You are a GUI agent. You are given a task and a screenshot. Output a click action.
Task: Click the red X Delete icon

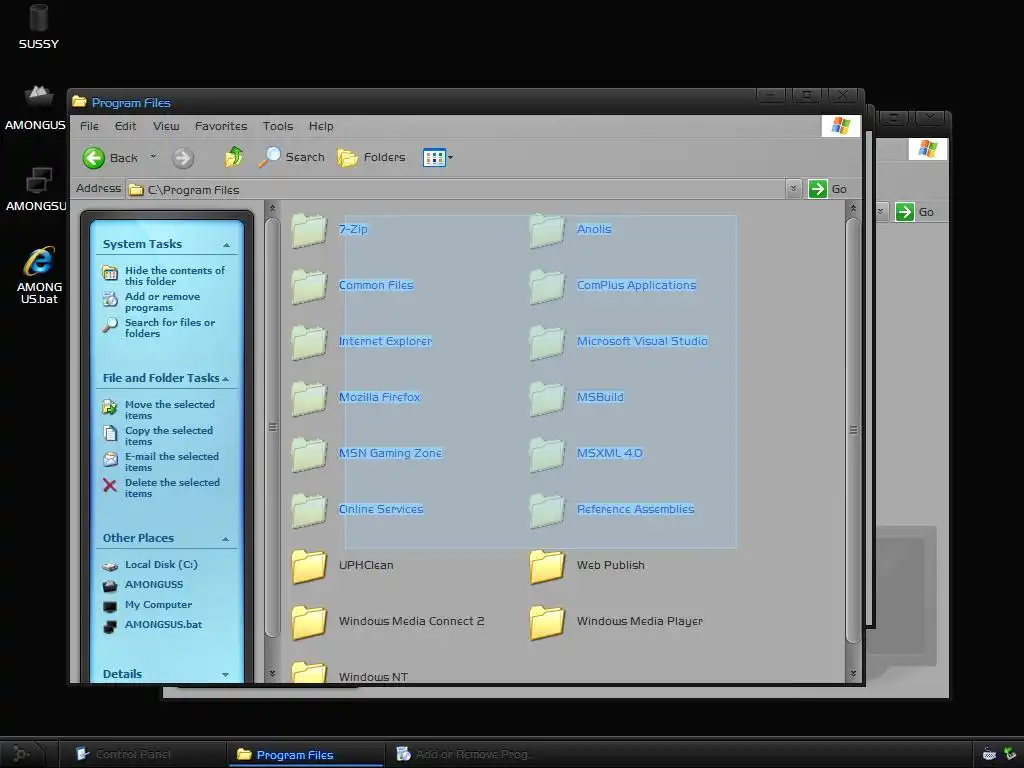click(110, 485)
